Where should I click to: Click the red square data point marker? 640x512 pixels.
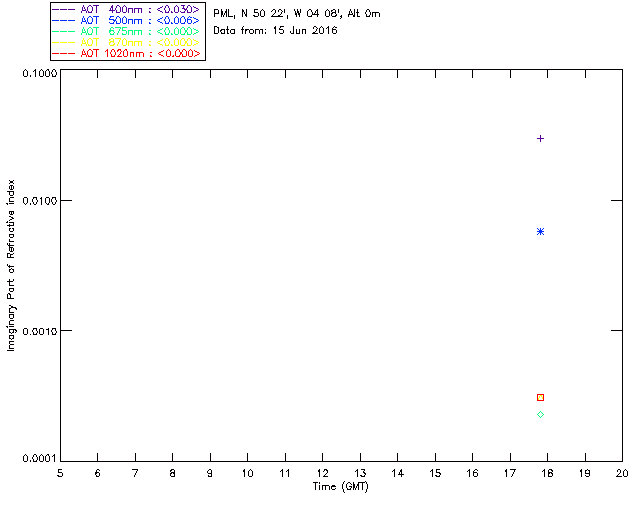click(540, 397)
